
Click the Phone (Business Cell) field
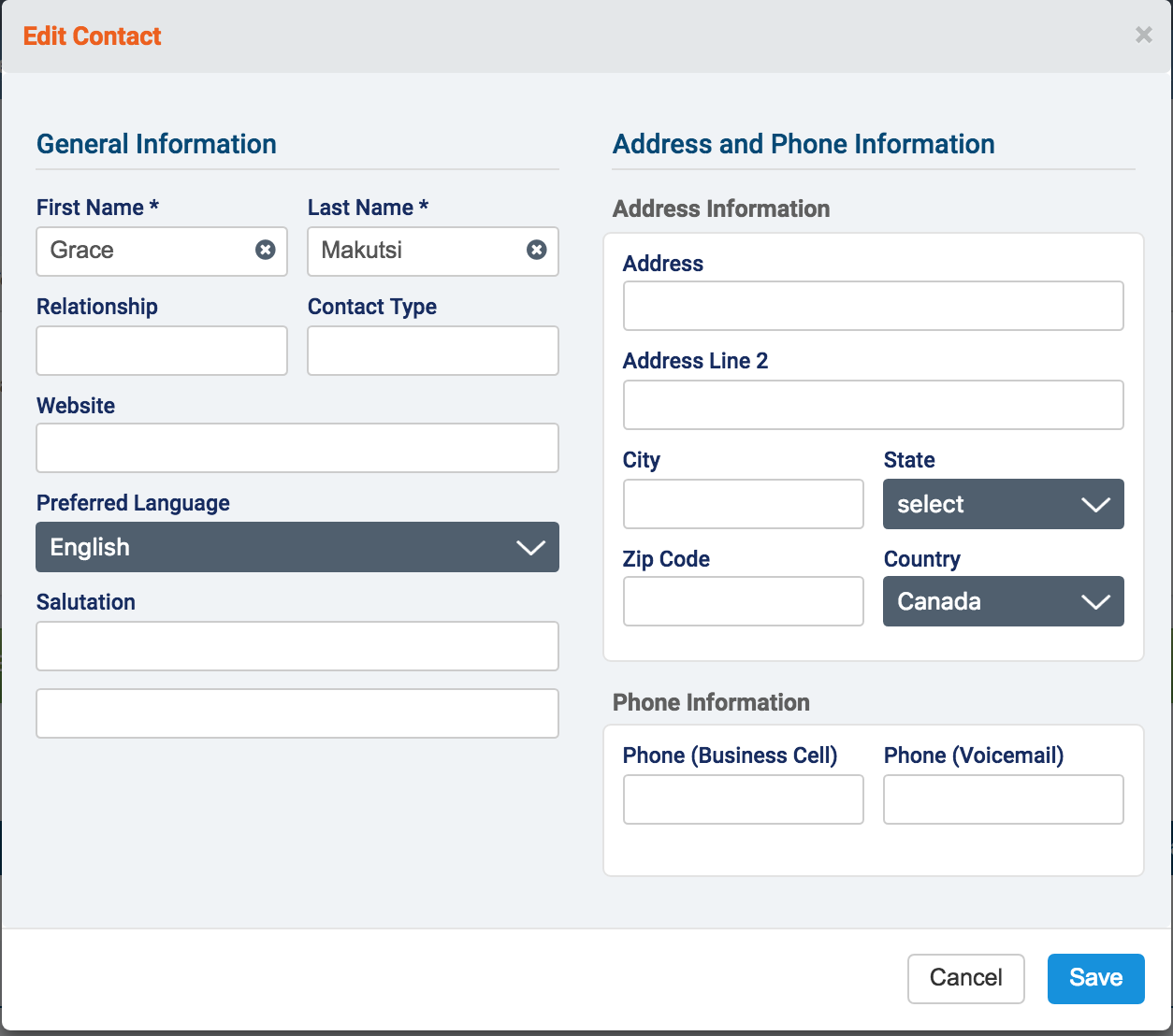[x=743, y=799]
